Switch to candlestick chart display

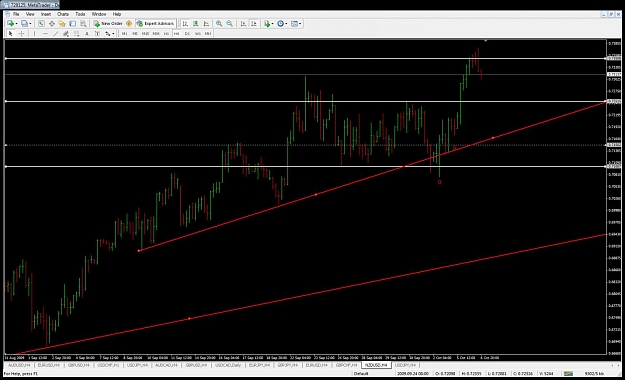click(x=196, y=24)
